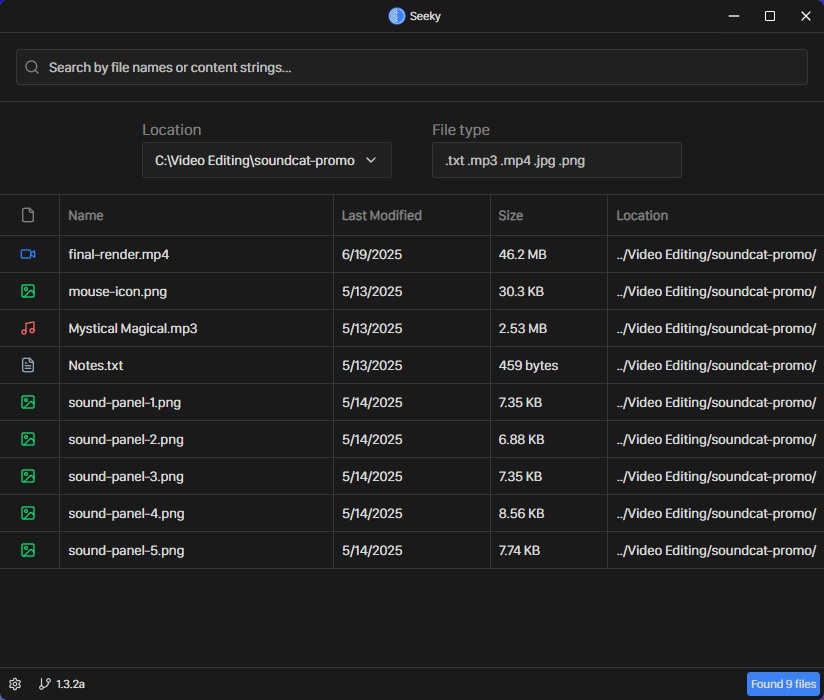The width and height of the screenshot is (824, 700).
Task: Click the git branch version icon
Action: point(45,684)
